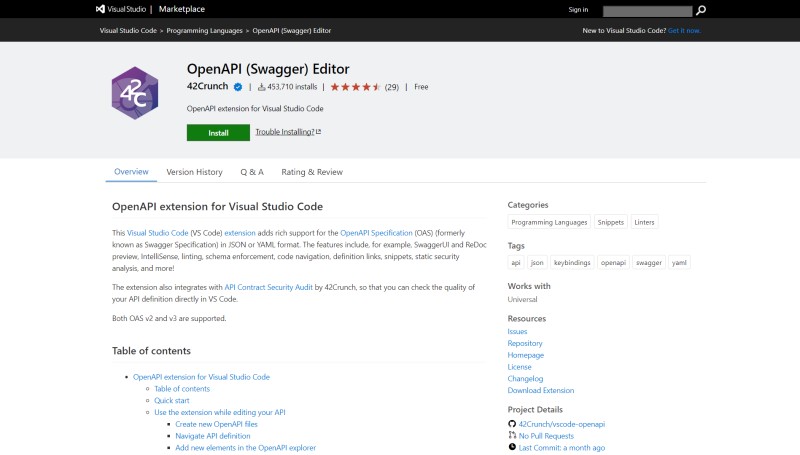Open the Repository resource link
Screen dimensions: 800x455
point(524,343)
